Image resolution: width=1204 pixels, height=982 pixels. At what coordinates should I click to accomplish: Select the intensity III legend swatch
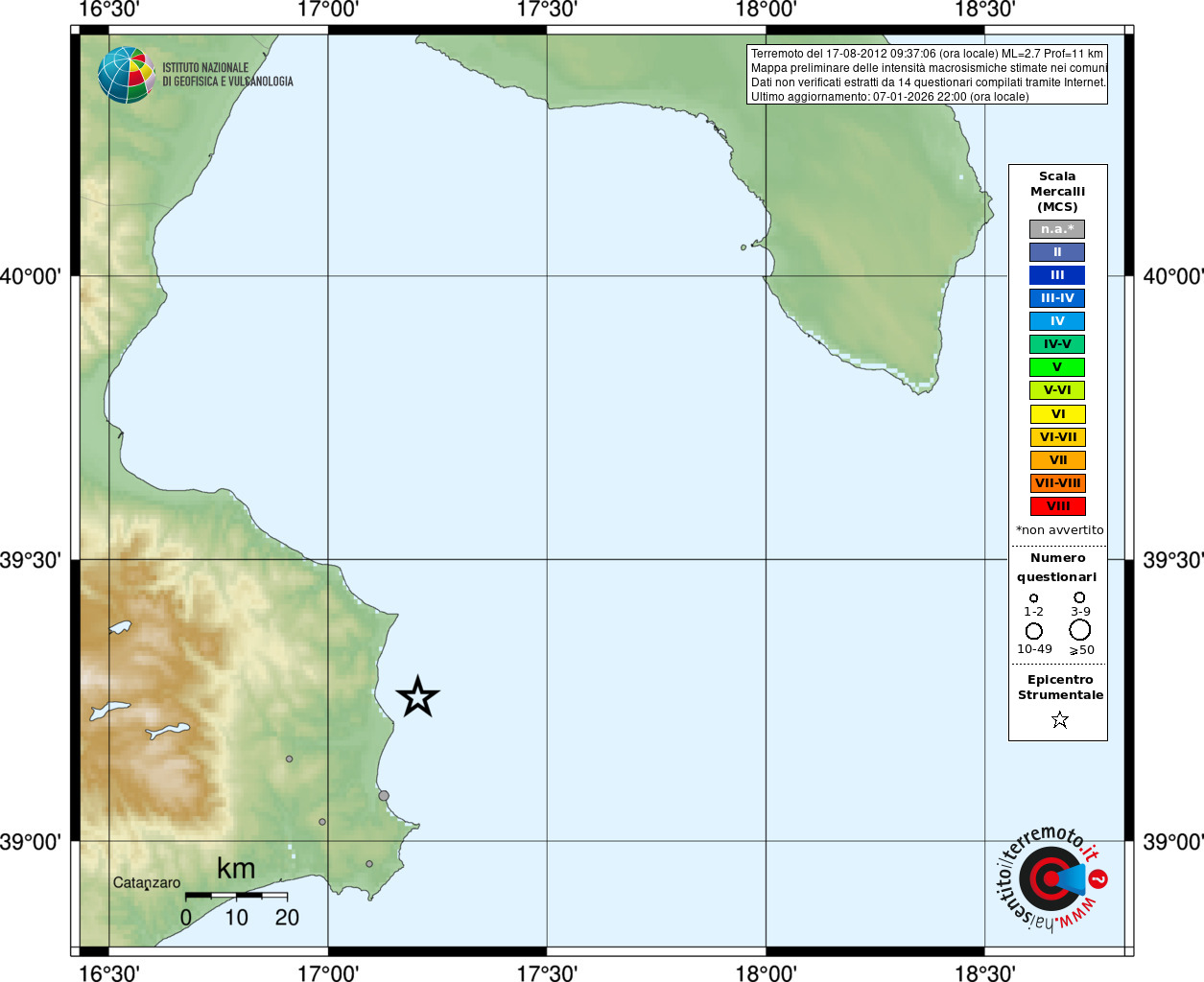1057,275
